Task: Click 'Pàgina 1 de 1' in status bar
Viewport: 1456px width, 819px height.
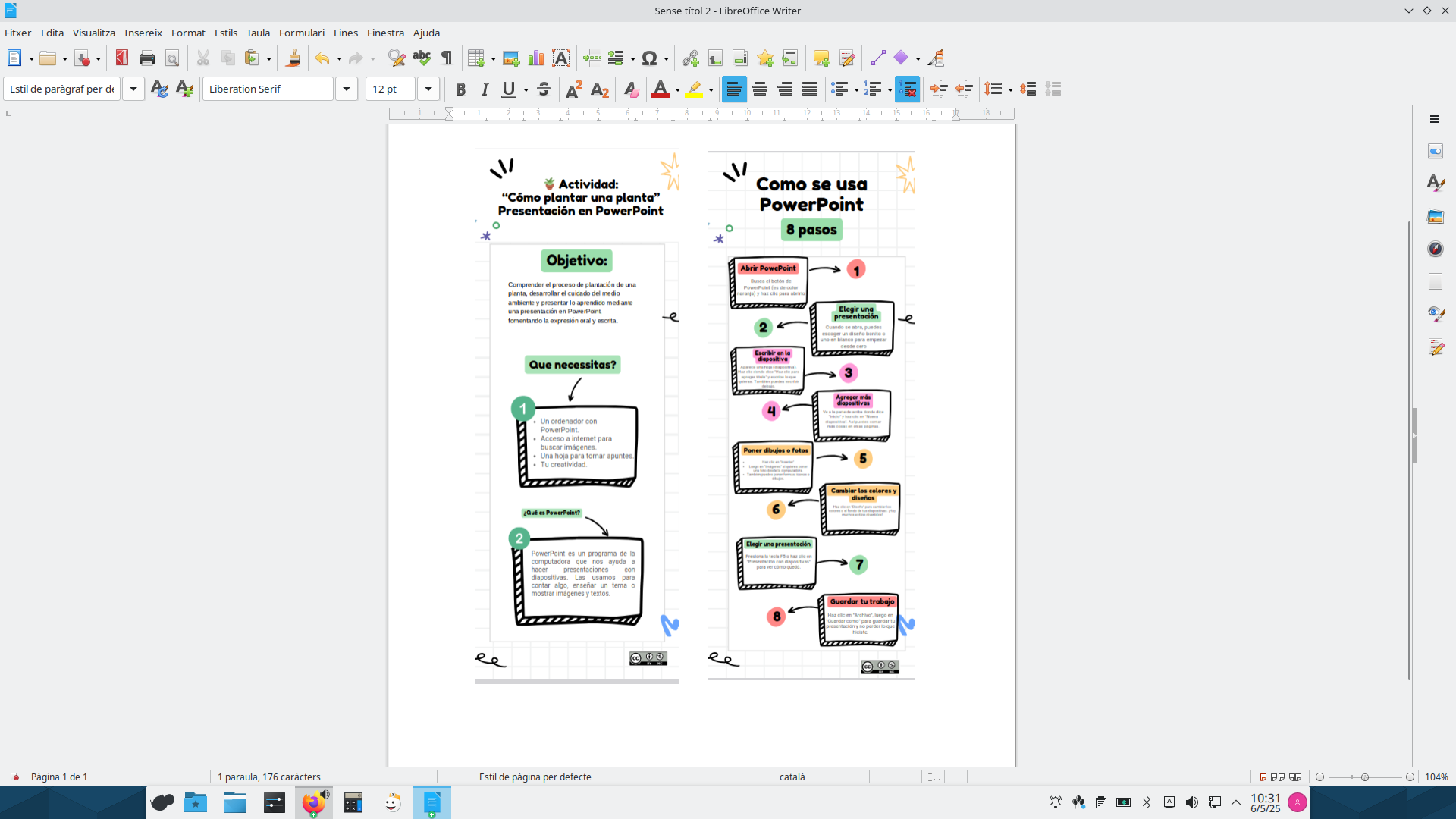Action: (x=59, y=777)
